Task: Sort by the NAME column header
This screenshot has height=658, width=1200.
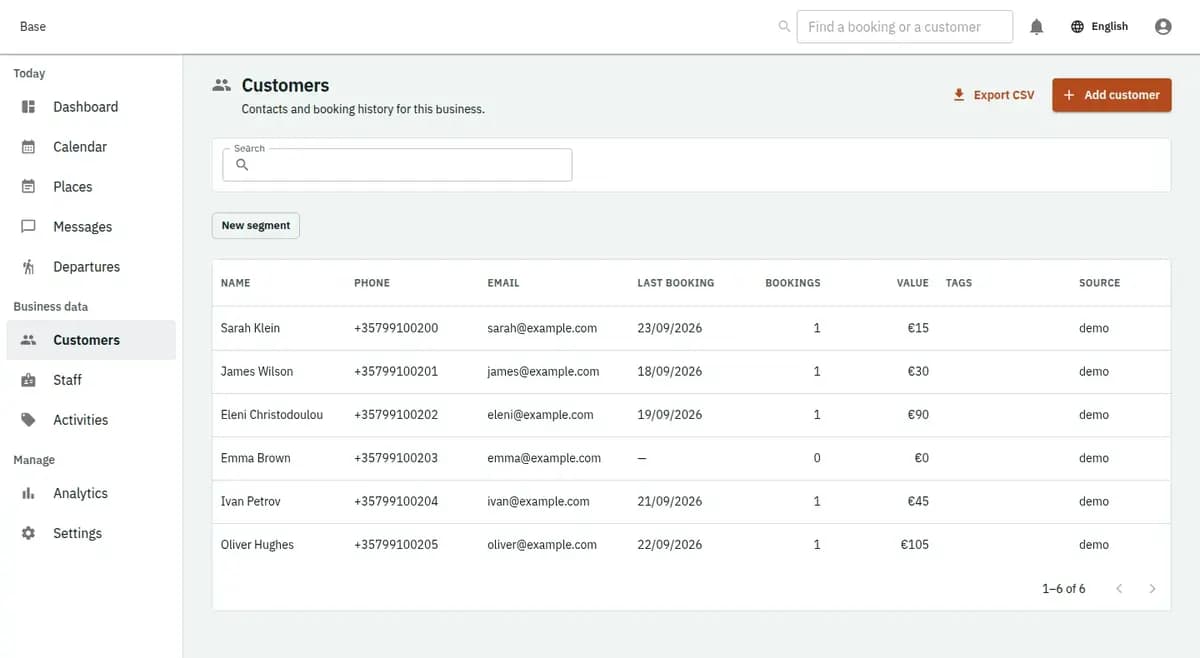Action: point(235,283)
